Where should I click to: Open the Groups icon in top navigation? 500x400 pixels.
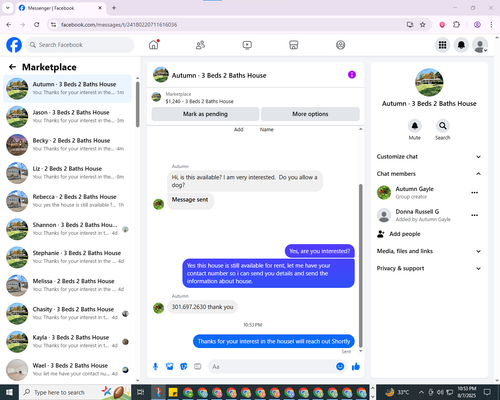pyautogui.click(x=340, y=45)
